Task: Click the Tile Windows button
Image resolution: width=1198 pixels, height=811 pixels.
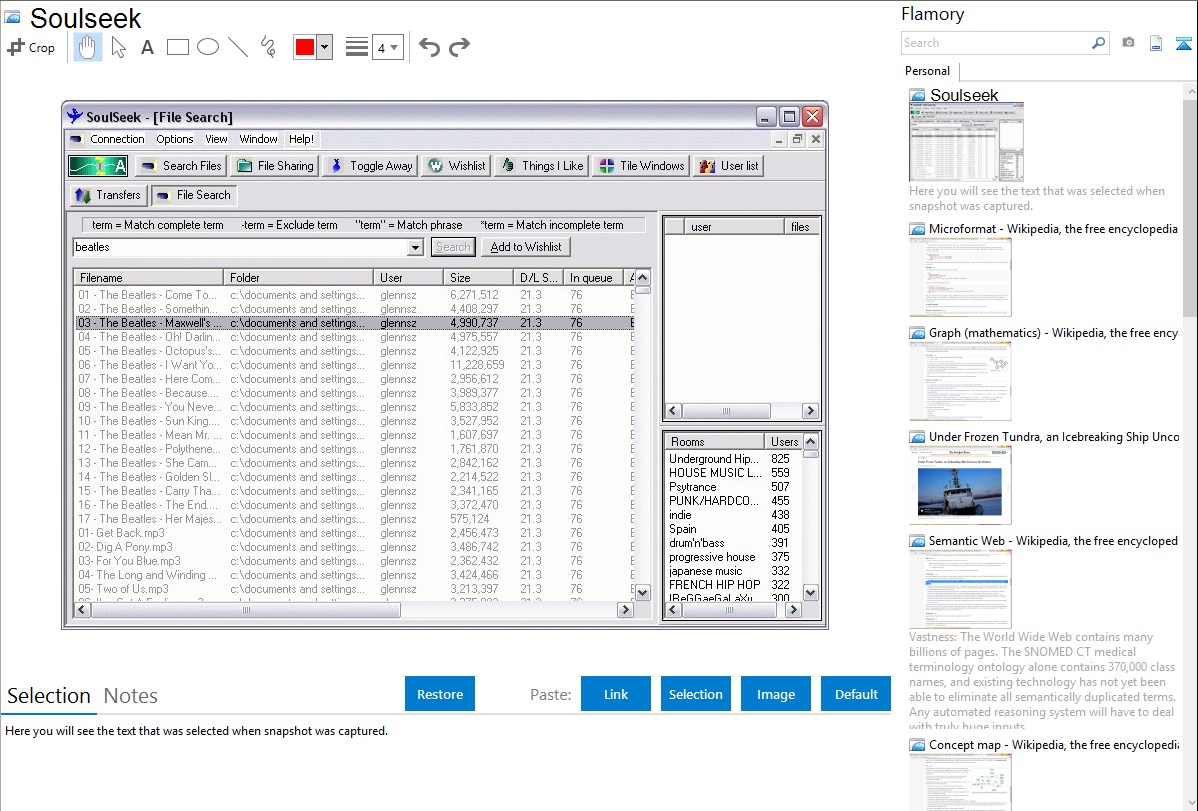Action: (642, 166)
